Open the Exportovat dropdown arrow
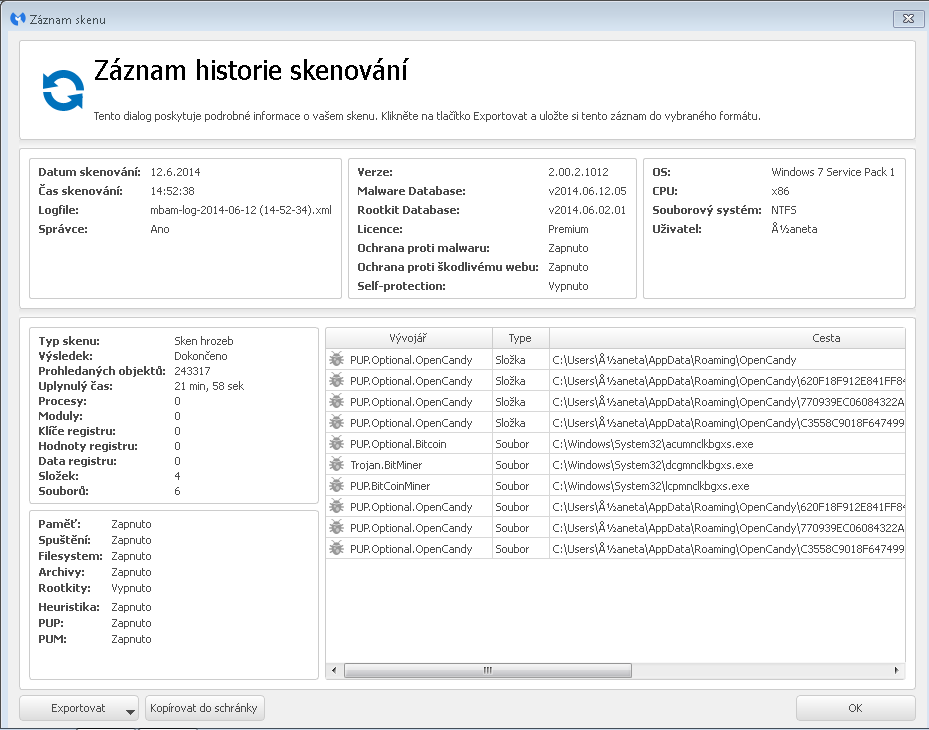Image resolution: width=929 pixels, height=730 pixels. click(x=131, y=710)
